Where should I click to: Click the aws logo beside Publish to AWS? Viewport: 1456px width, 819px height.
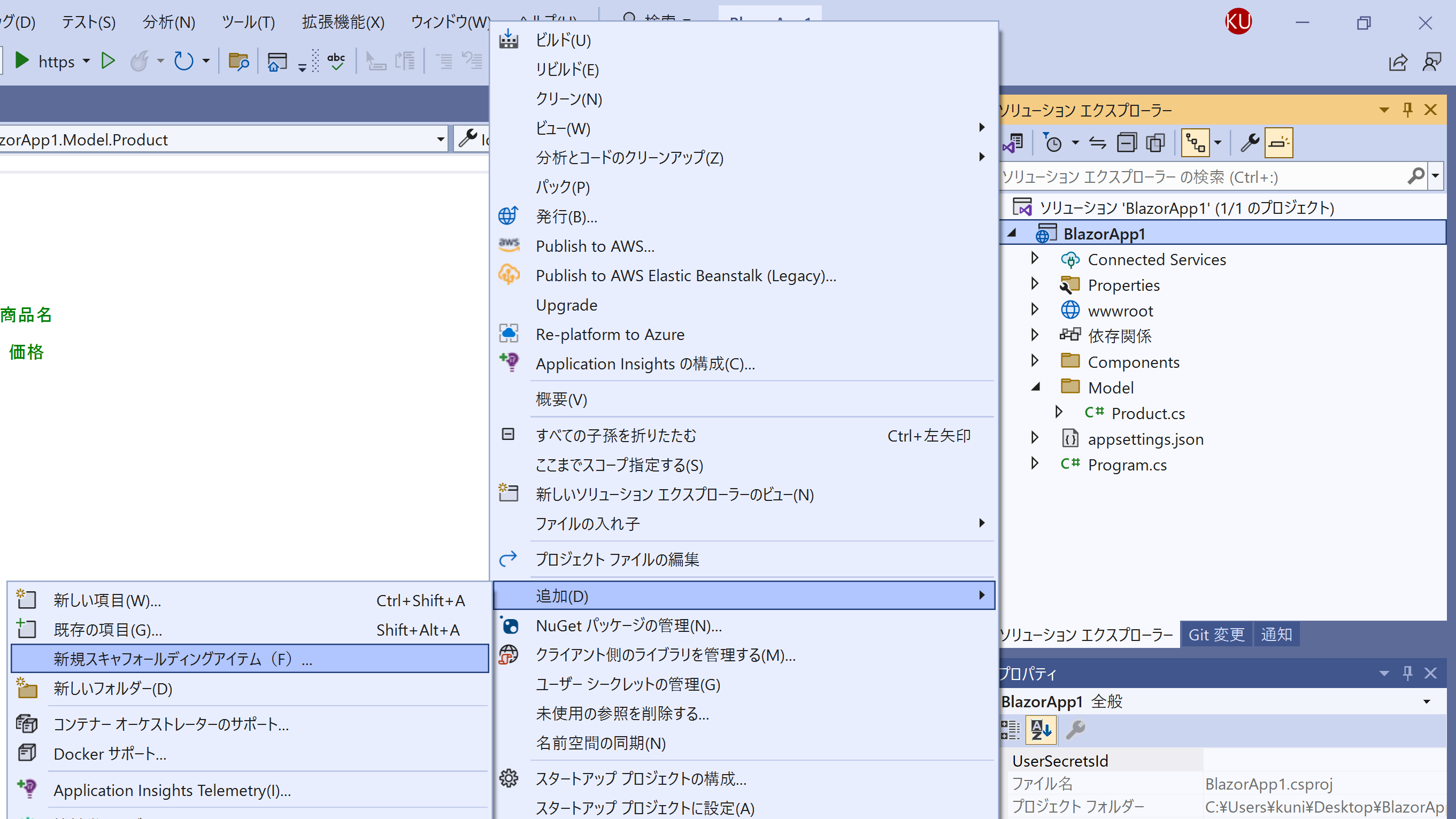click(509, 245)
